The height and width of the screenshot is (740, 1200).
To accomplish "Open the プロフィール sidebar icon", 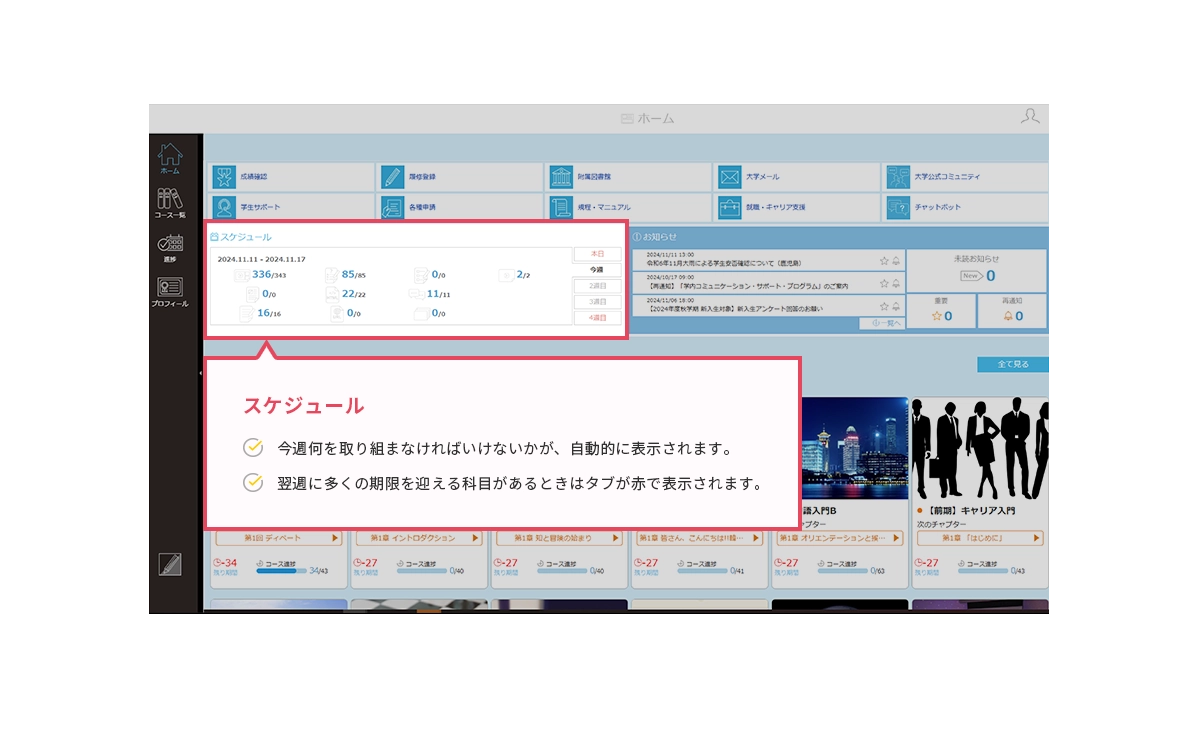I will point(170,291).
